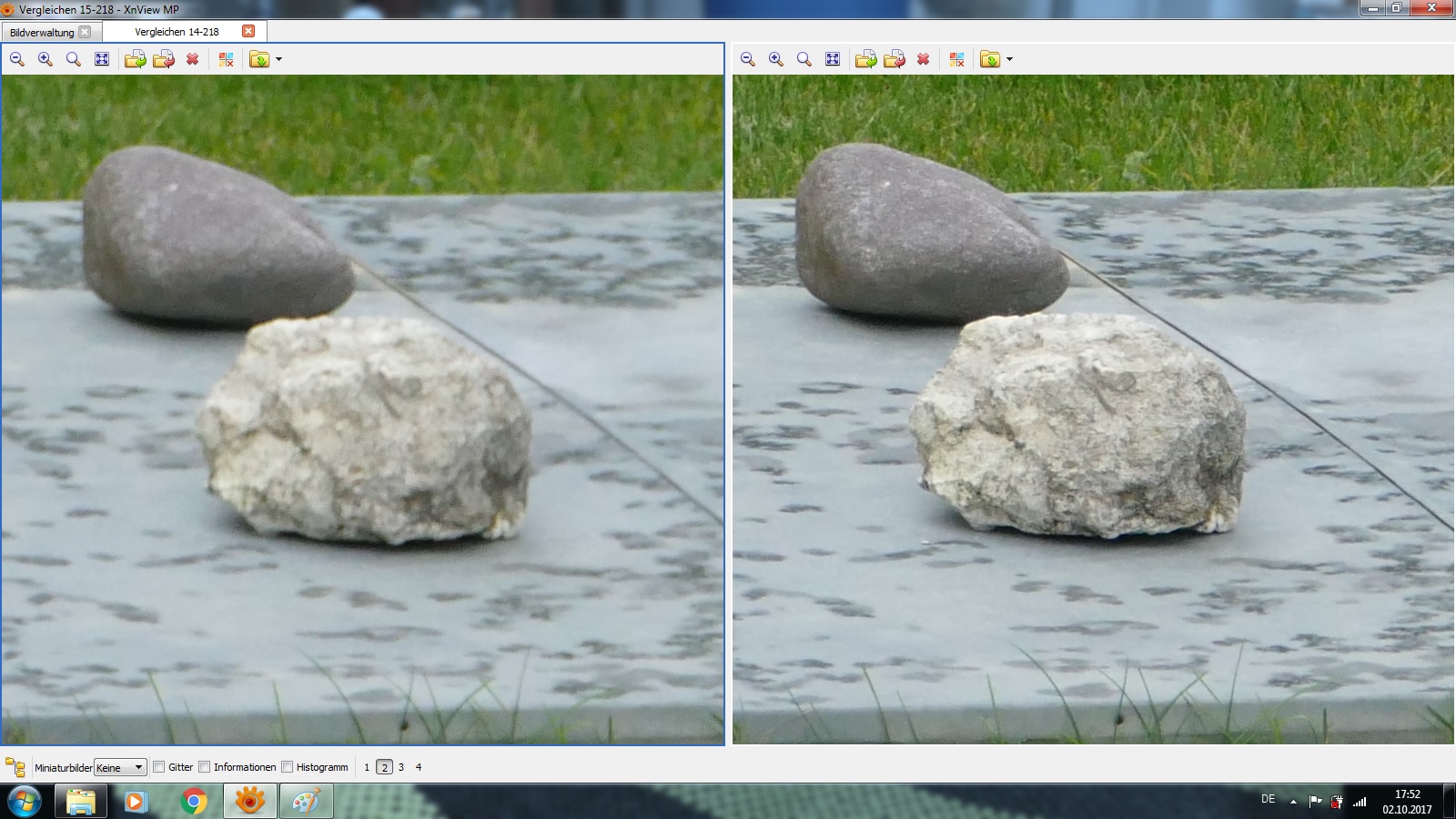This screenshot has width=1456, height=819.
Task: Switch to 1 image comparison layout
Action: pos(367,767)
